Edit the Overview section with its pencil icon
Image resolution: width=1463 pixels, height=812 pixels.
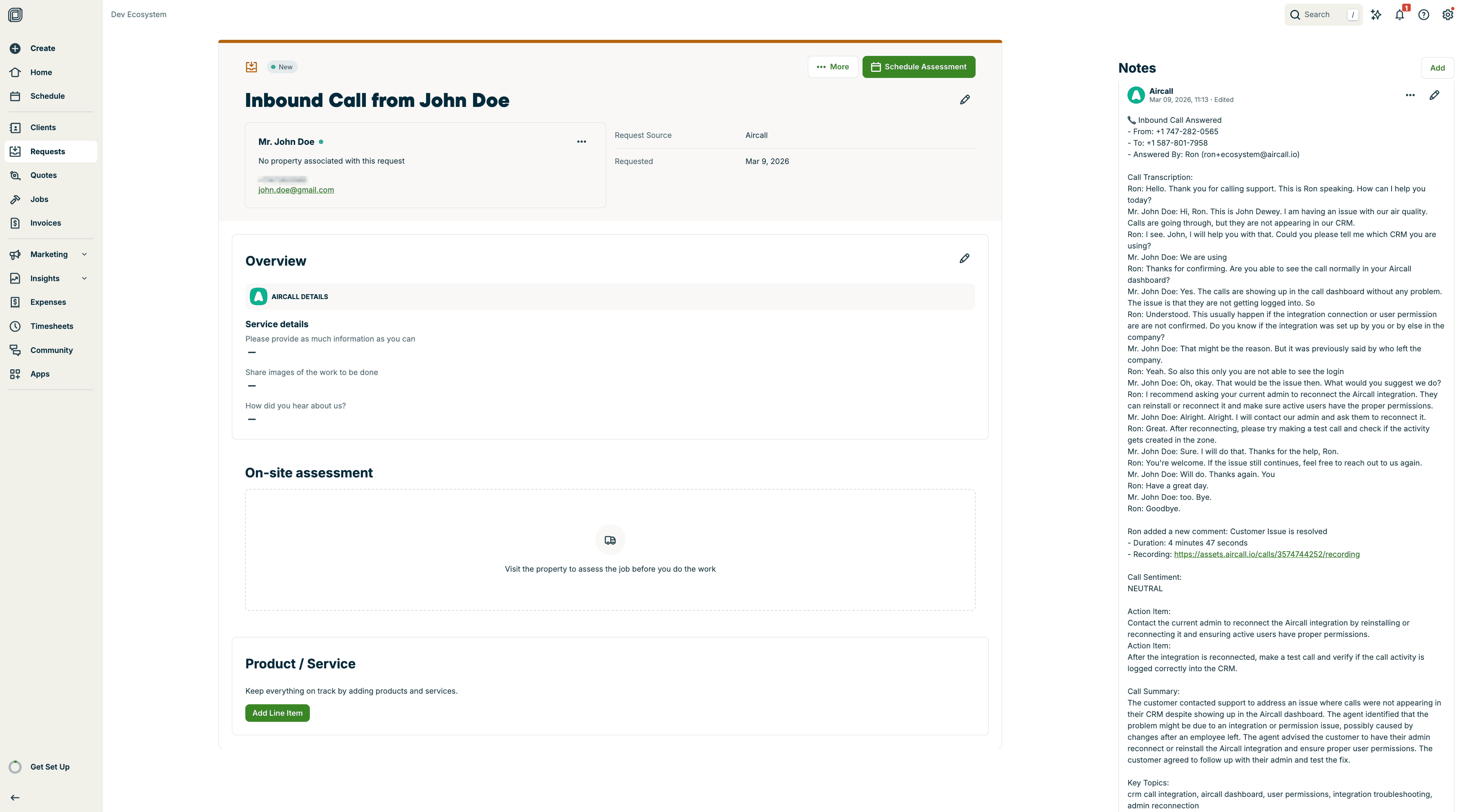click(x=965, y=258)
